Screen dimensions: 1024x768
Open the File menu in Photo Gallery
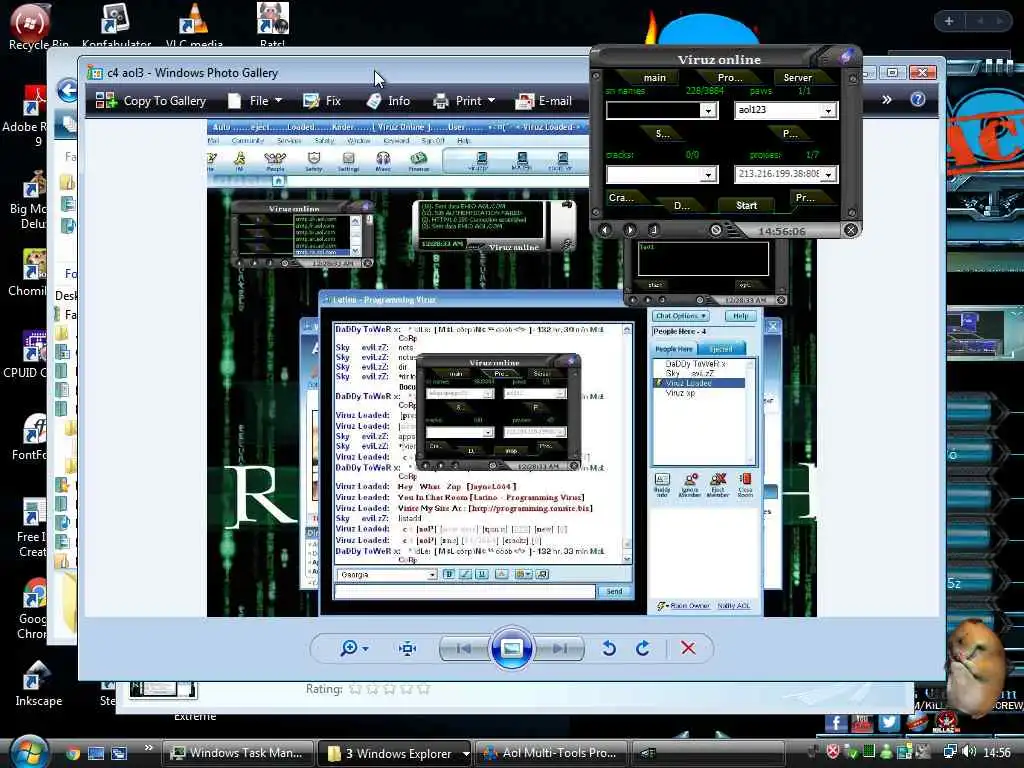click(x=254, y=101)
